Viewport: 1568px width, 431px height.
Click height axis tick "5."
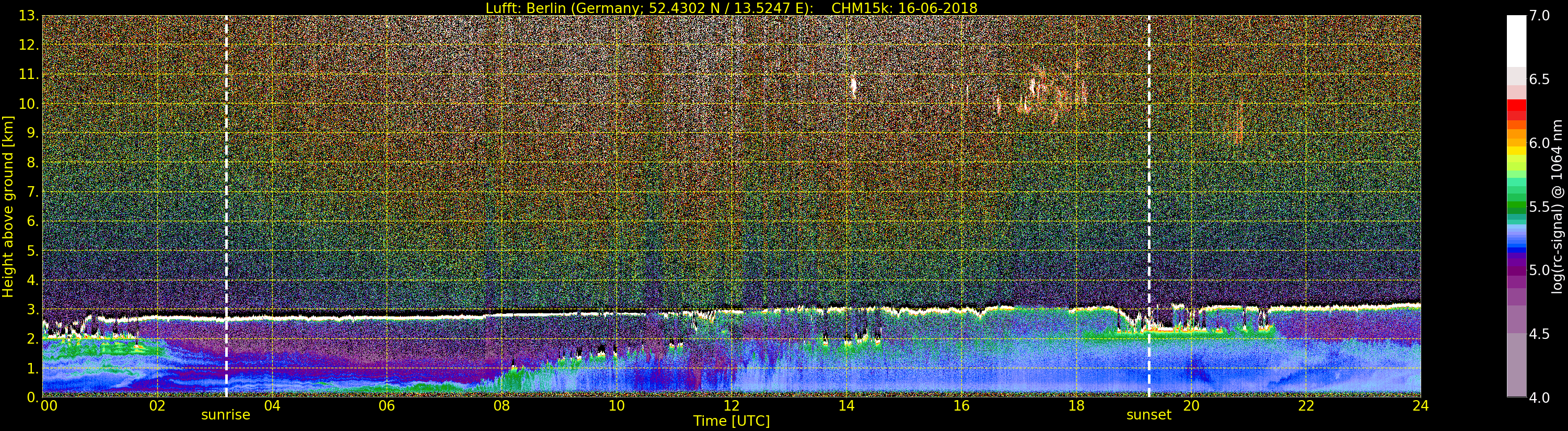coord(33,251)
